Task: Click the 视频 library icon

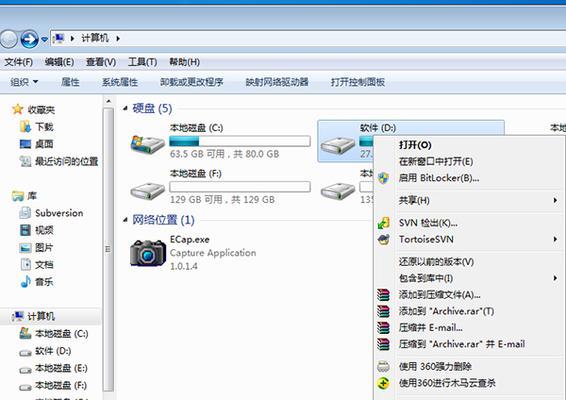Action: click(25, 230)
